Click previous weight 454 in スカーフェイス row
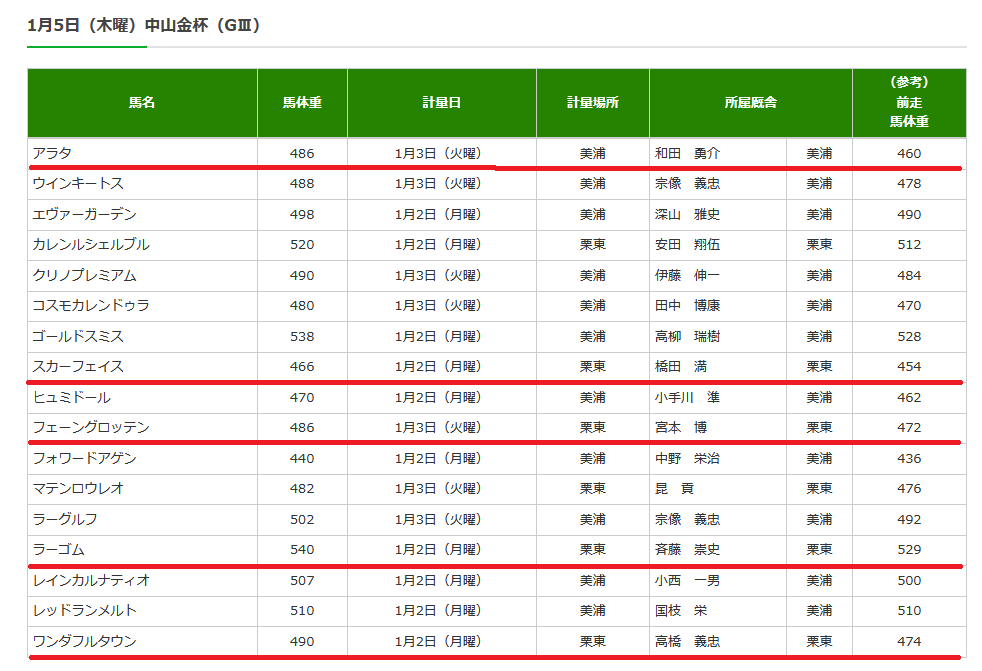The width and height of the screenshot is (982, 671). coord(909,367)
